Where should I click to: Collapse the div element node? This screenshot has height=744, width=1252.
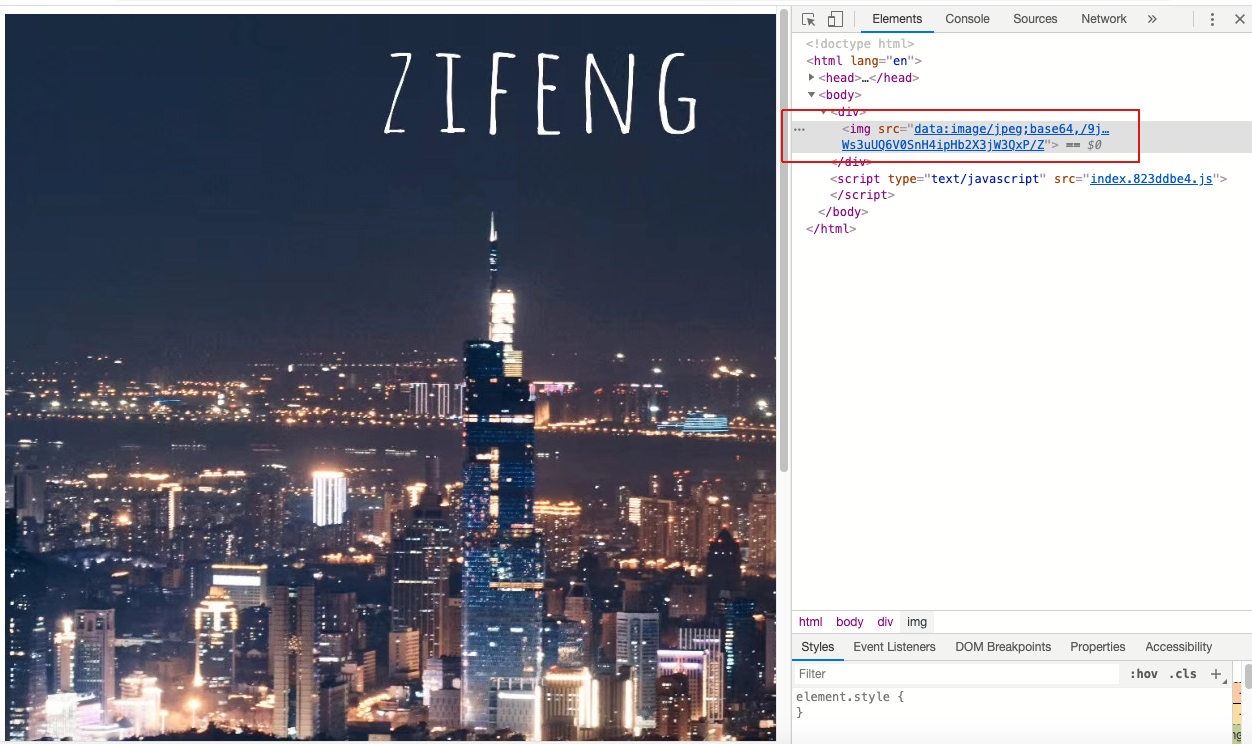[x=824, y=111]
